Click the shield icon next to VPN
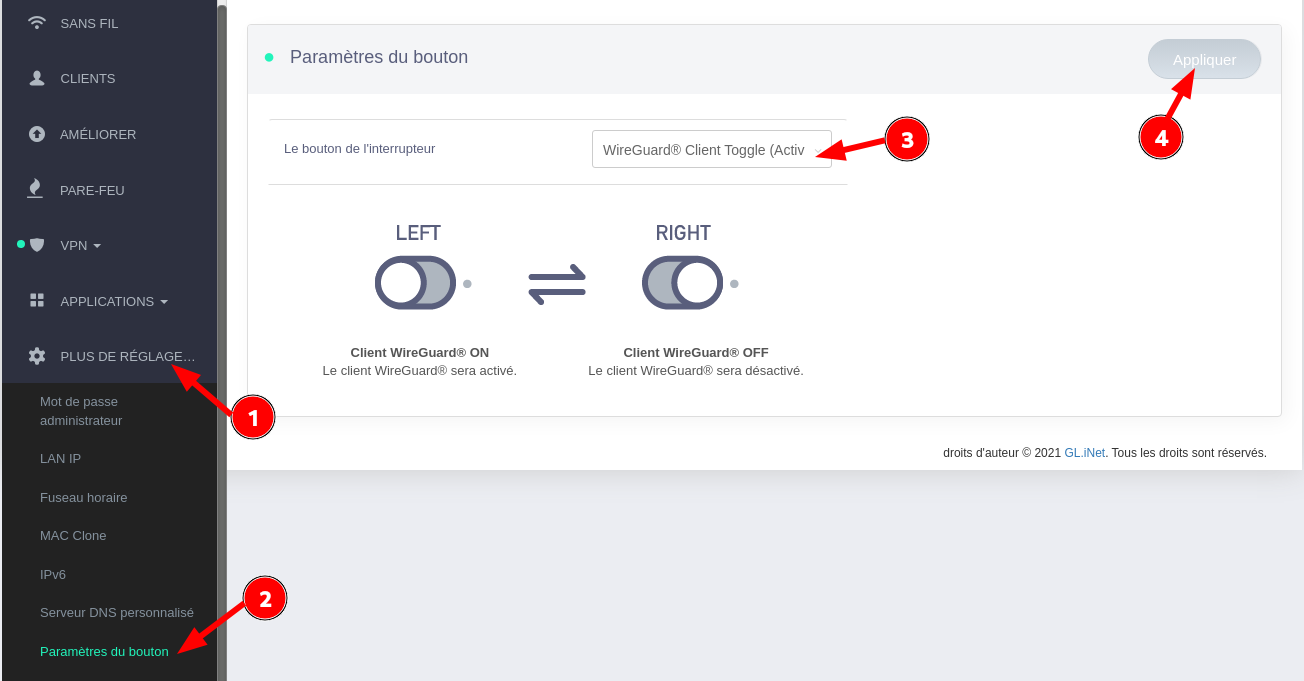Image resolution: width=1304 pixels, height=681 pixels. tap(37, 245)
